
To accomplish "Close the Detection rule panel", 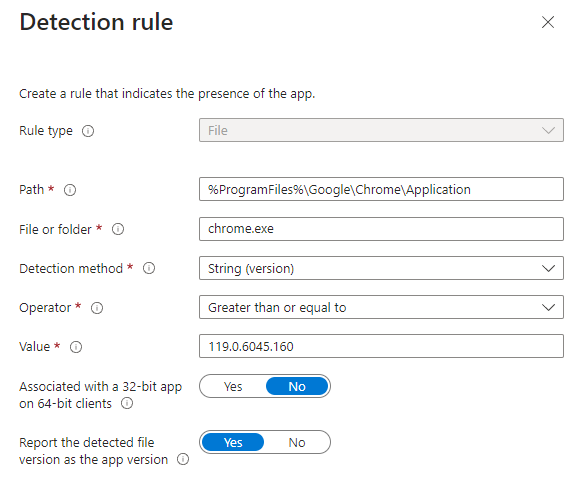I will [548, 22].
